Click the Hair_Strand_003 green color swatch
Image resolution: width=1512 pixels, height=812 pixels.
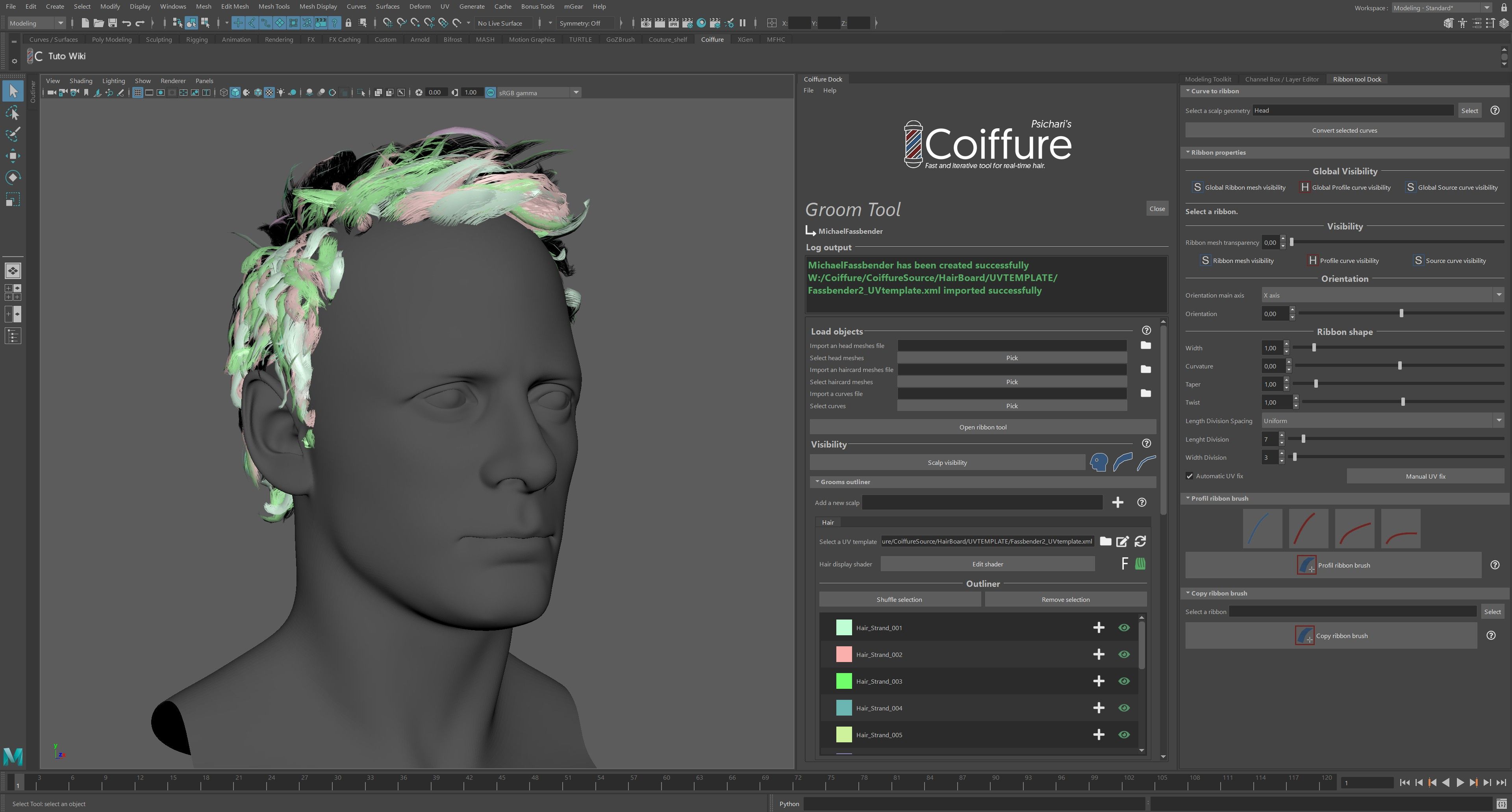point(843,681)
